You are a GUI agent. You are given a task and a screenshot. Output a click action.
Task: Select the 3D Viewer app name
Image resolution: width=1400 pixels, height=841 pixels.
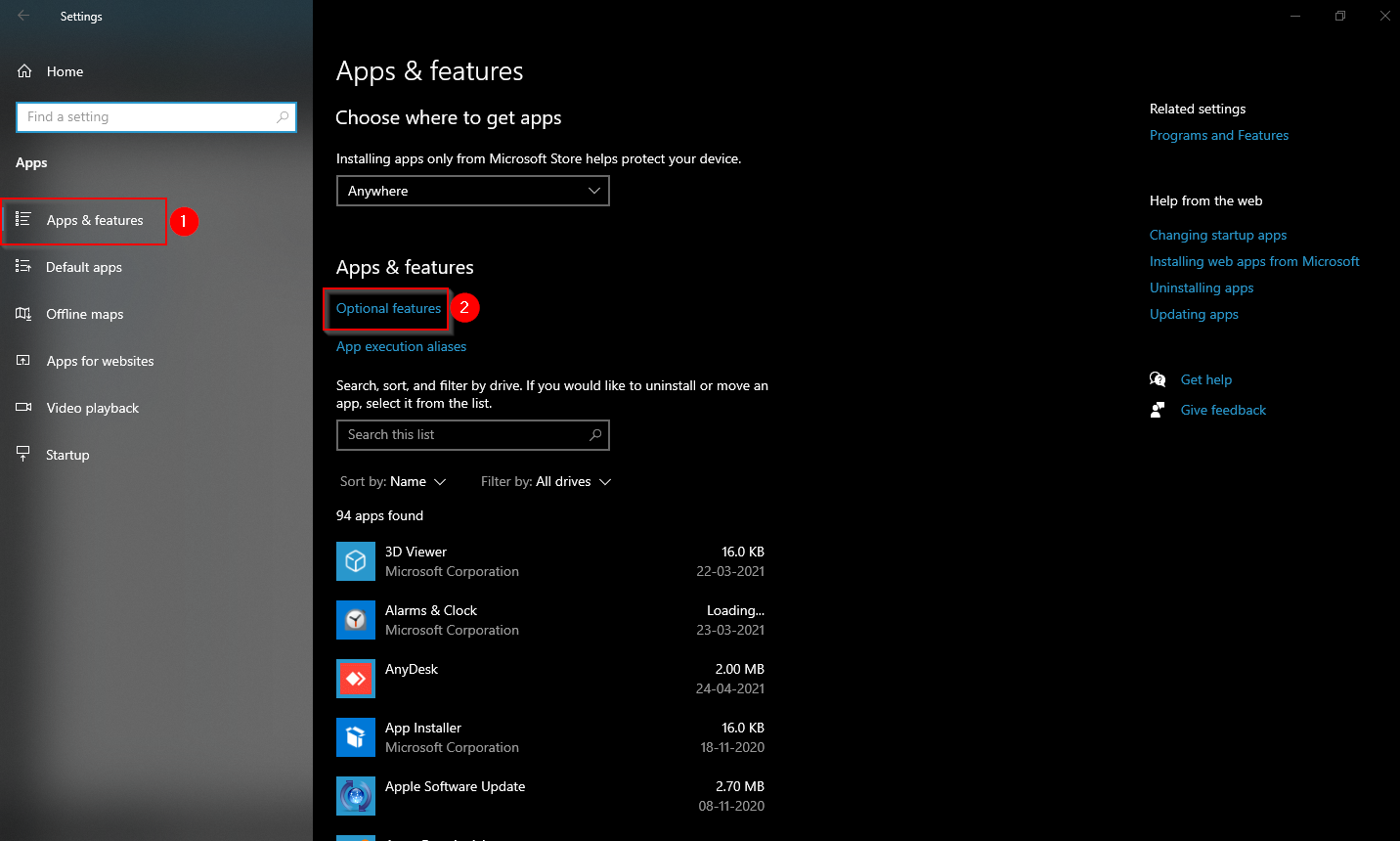(x=416, y=552)
